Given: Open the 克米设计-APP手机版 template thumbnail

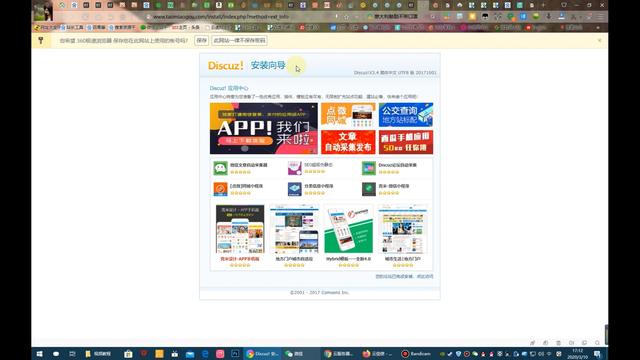Looking at the screenshot, I should pyautogui.click(x=240, y=229).
